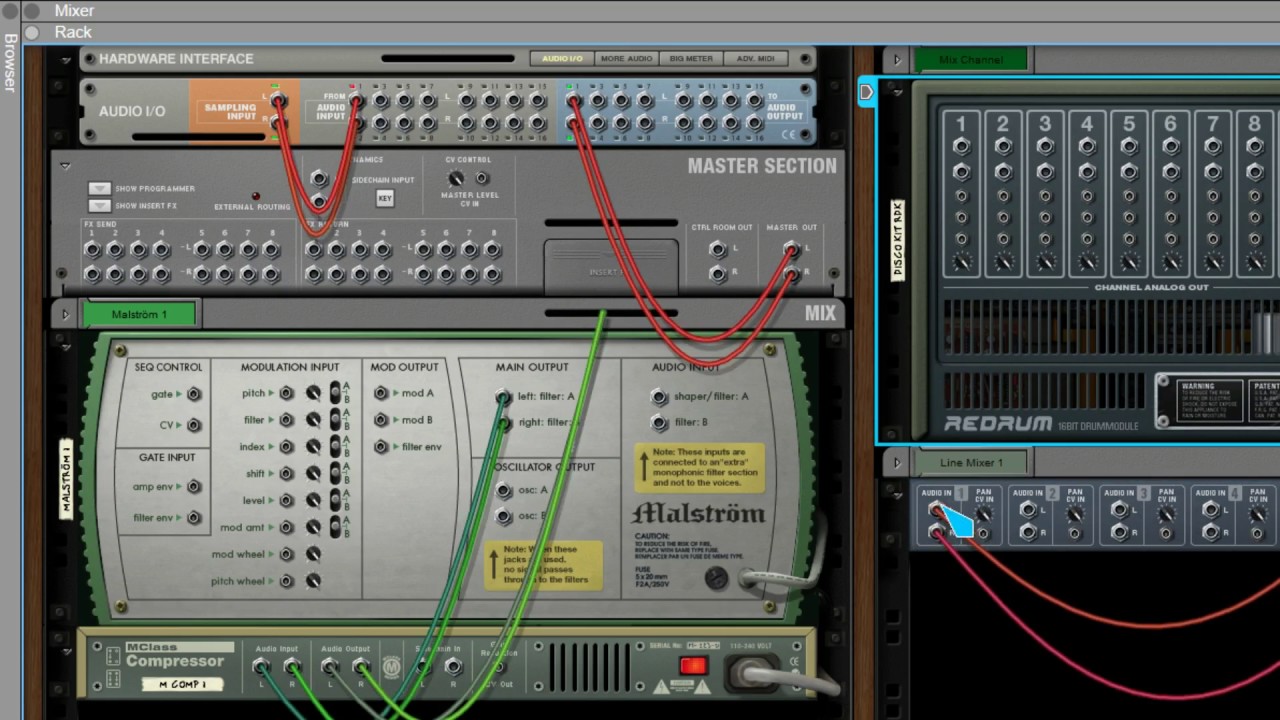The width and height of the screenshot is (1280, 720).
Task: Click the sidechain KEY button
Action: [x=385, y=198]
